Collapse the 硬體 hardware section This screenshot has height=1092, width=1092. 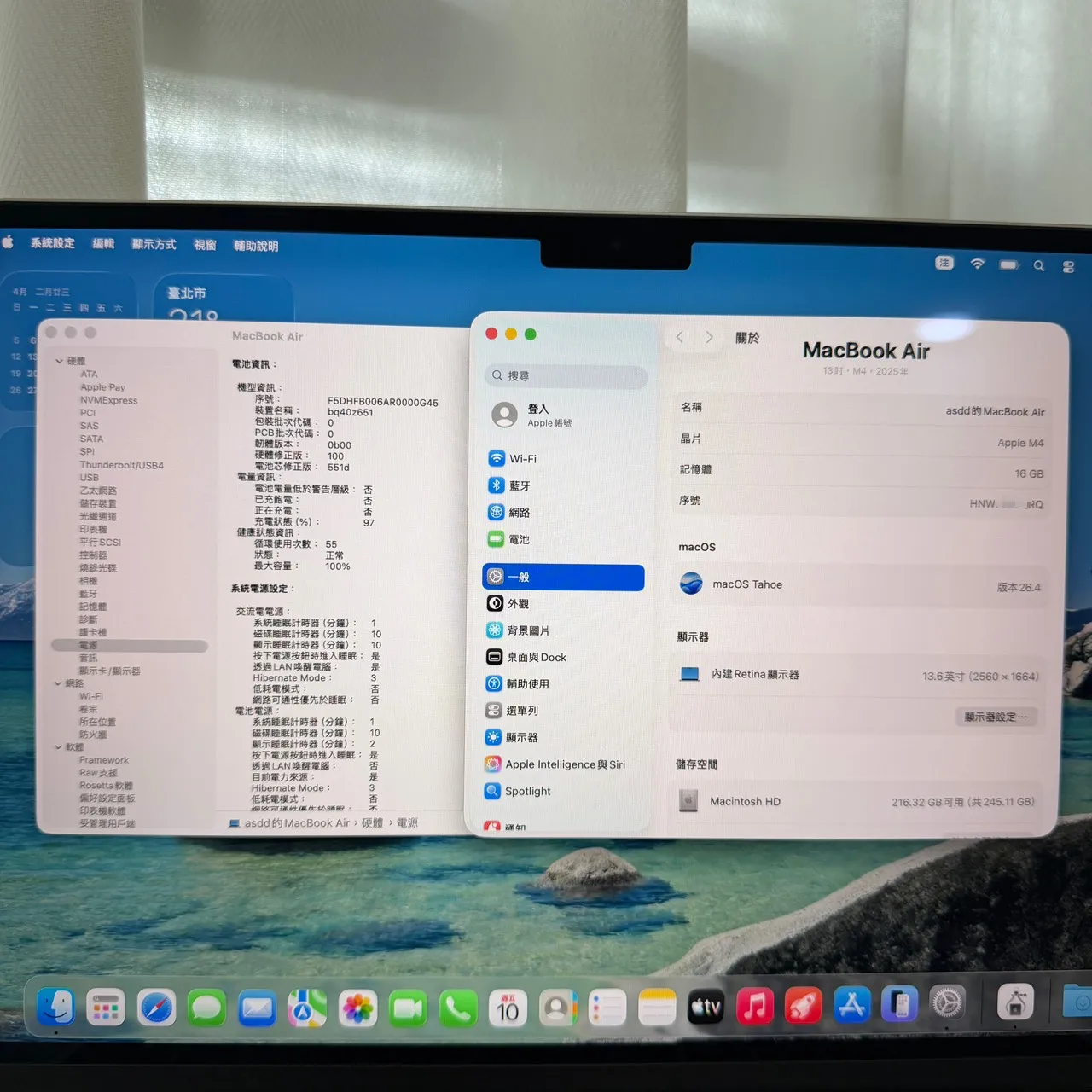pos(58,360)
